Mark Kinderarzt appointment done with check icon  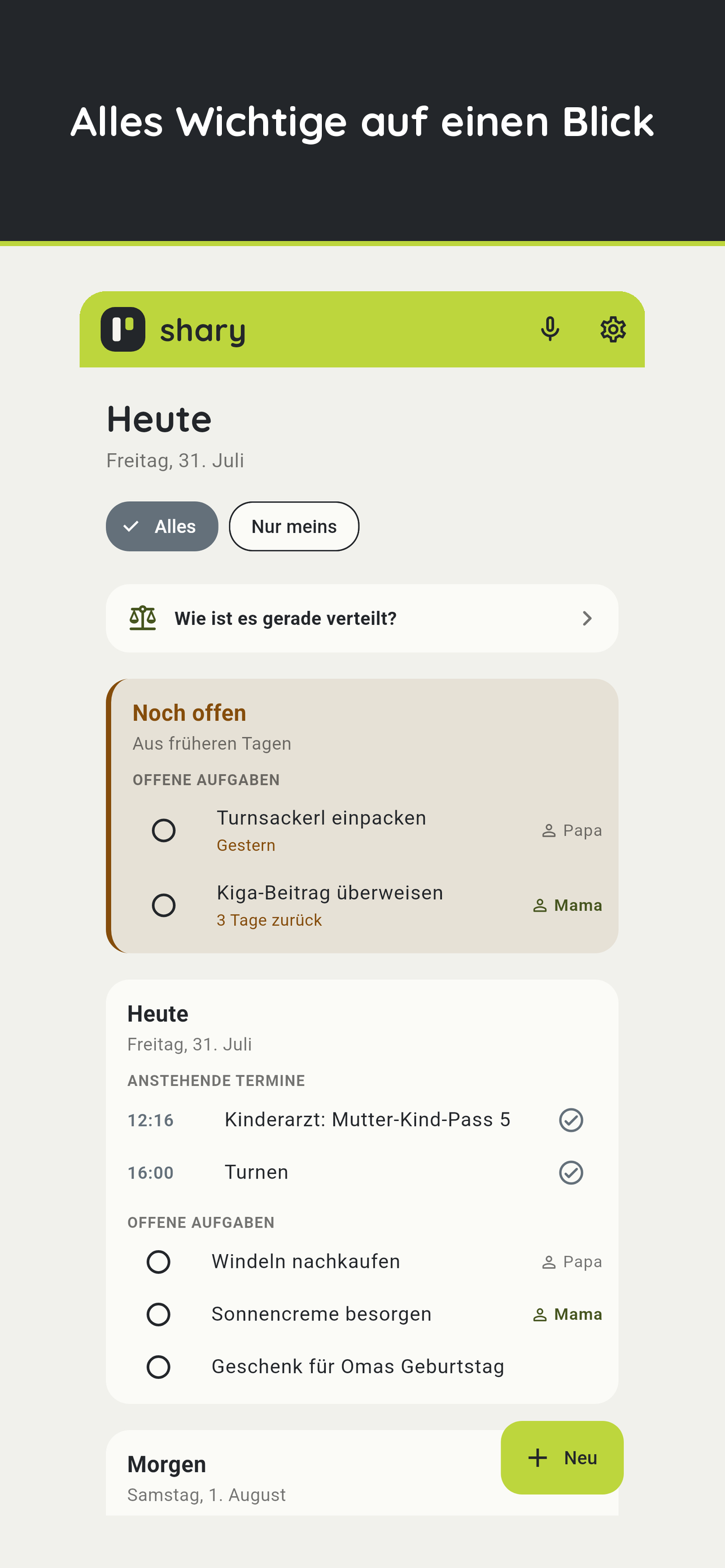571,1120
